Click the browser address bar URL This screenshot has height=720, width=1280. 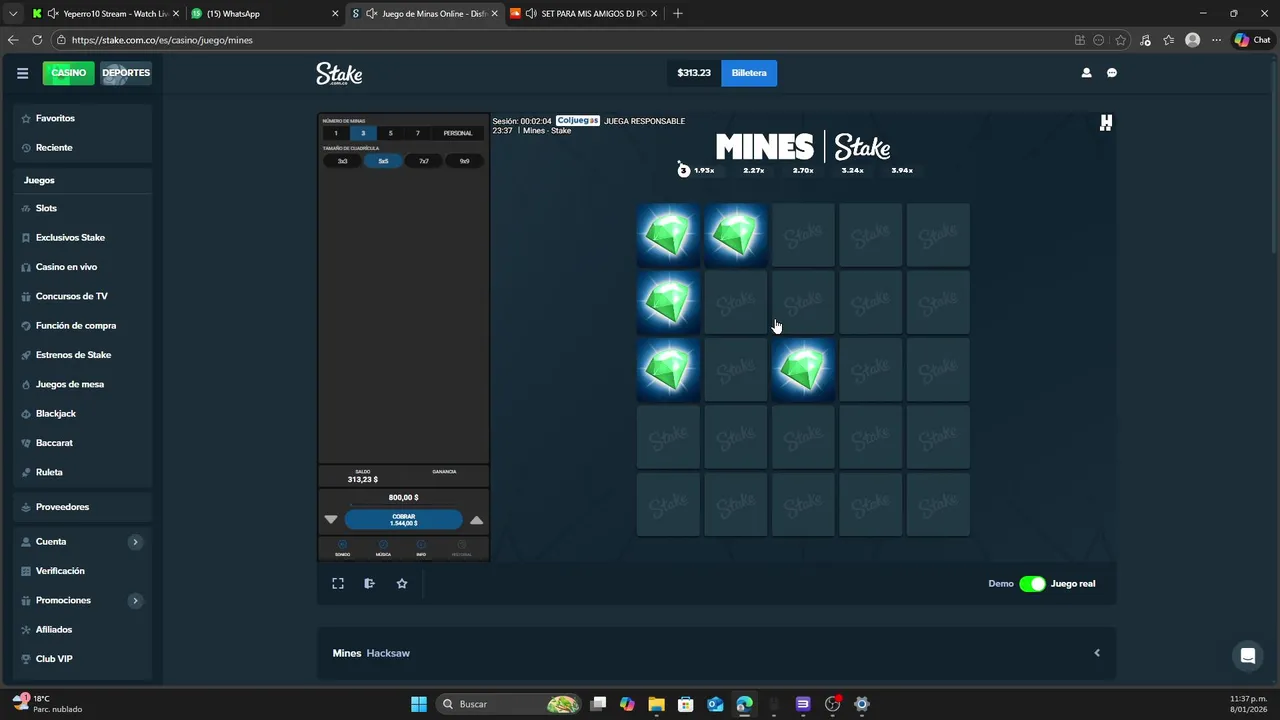click(x=162, y=40)
